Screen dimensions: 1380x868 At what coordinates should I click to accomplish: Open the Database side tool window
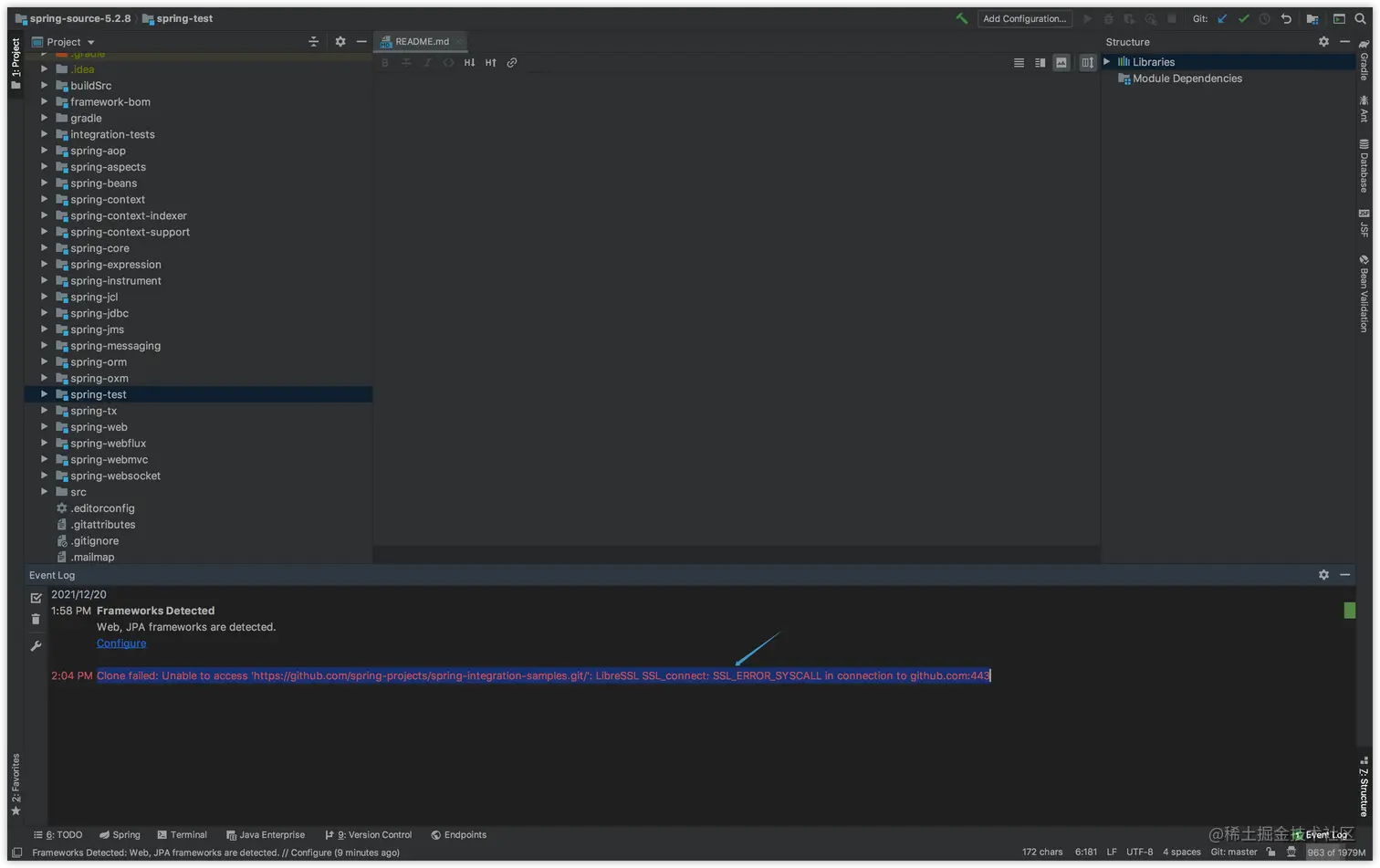(x=1364, y=166)
